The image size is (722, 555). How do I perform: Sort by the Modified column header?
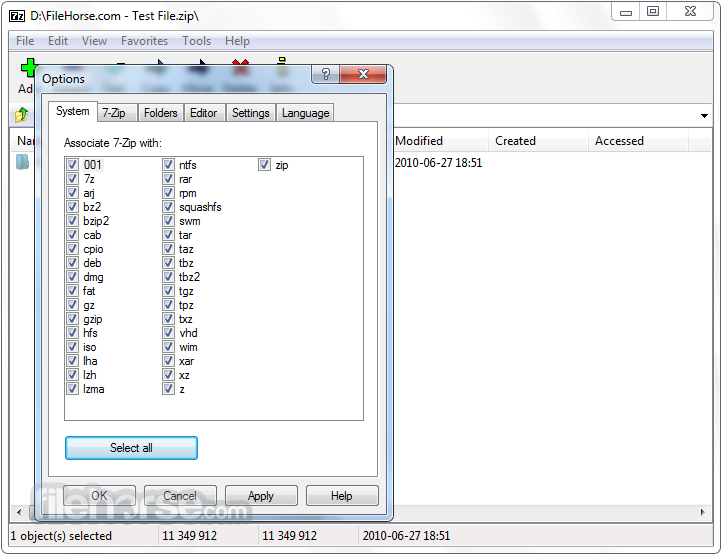[x=441, y=140]
